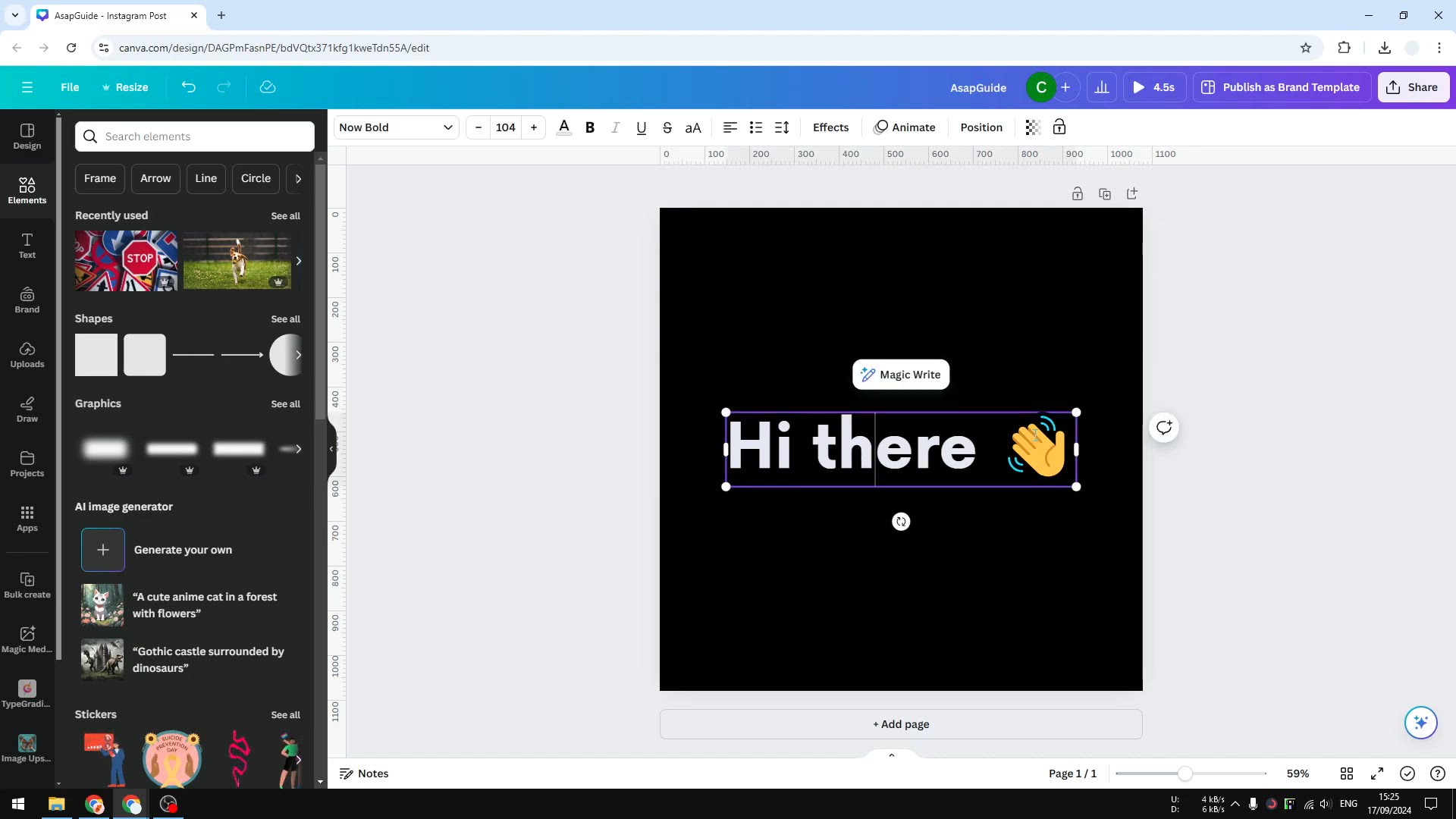This screenshot has width=1456, height=819.
Task: Open the Uploads sidebar tab
Action: (x=27, y=355)
